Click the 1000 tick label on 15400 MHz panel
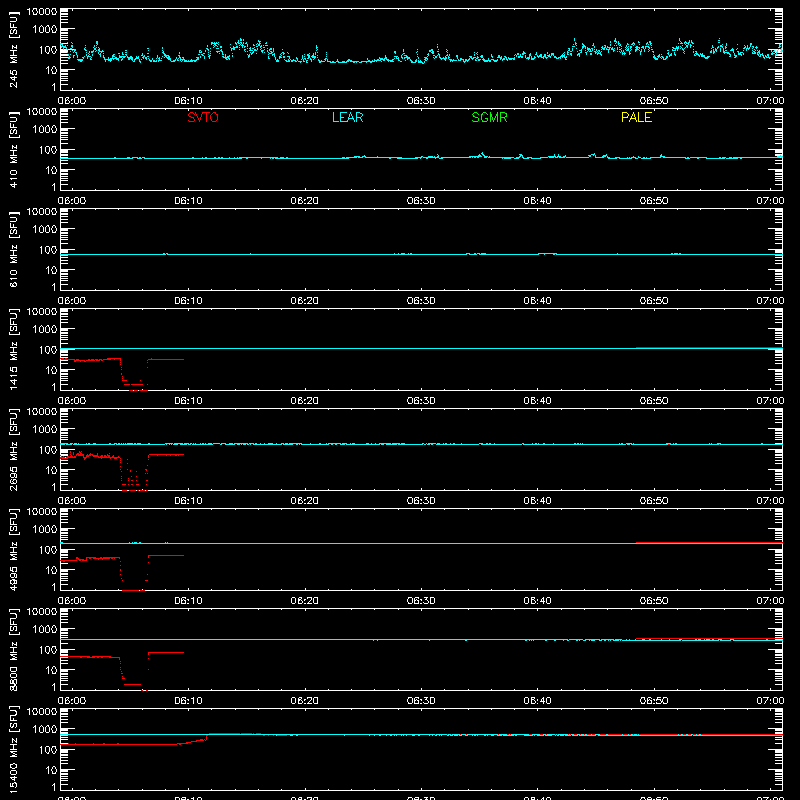800x800 pixels. click(45, 729)
